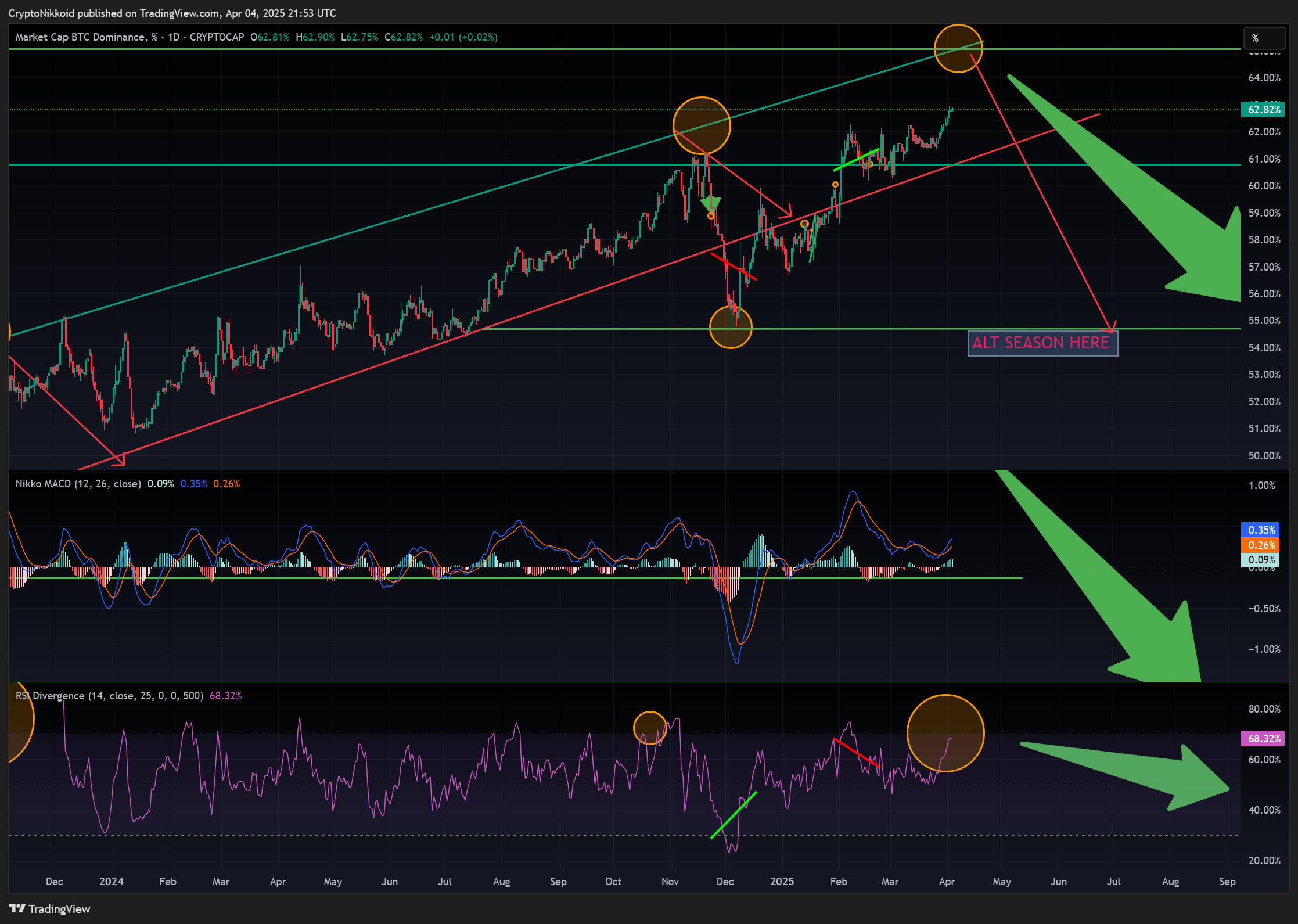This screenshot has height=924, width=1298.
Task: Click the 'ALT SEASON HERE' text box
Action: [x=1042, y=343]
